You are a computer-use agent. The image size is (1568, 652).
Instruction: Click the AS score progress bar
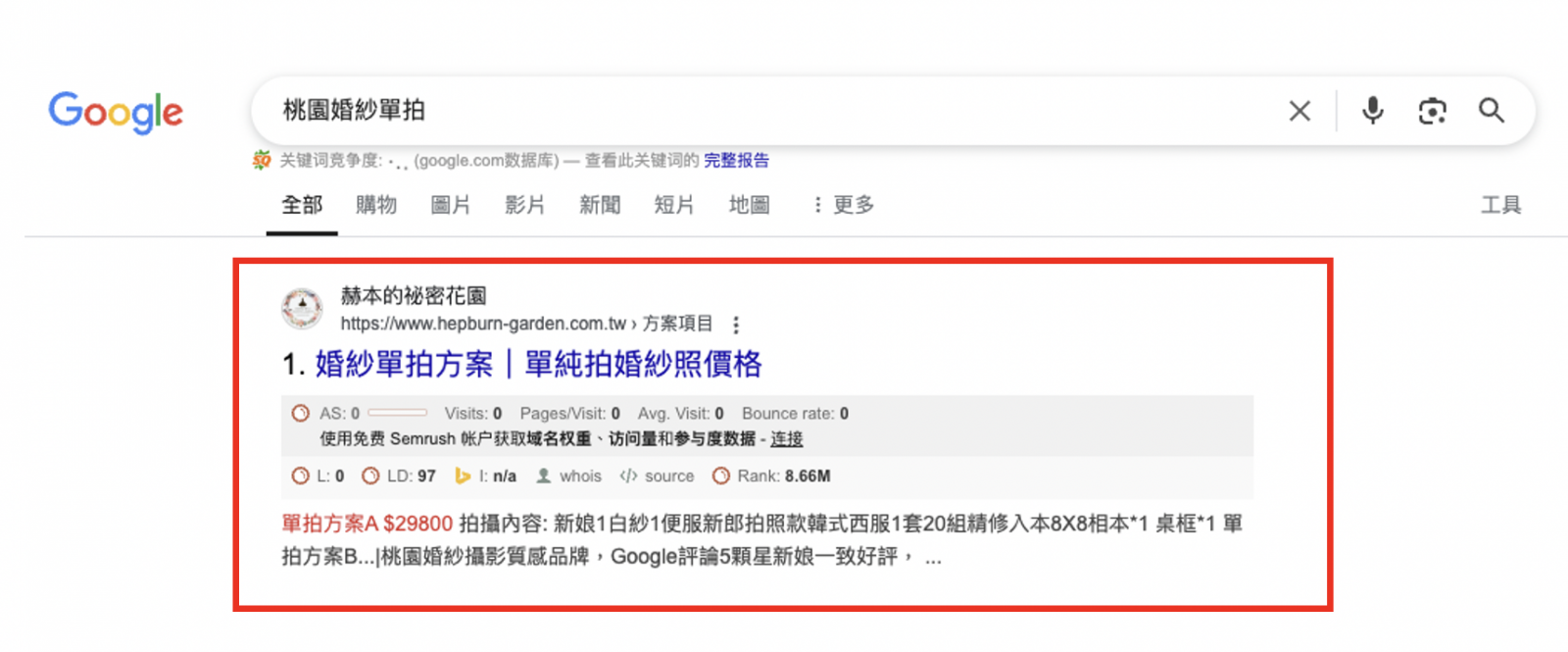click(397, 413)
